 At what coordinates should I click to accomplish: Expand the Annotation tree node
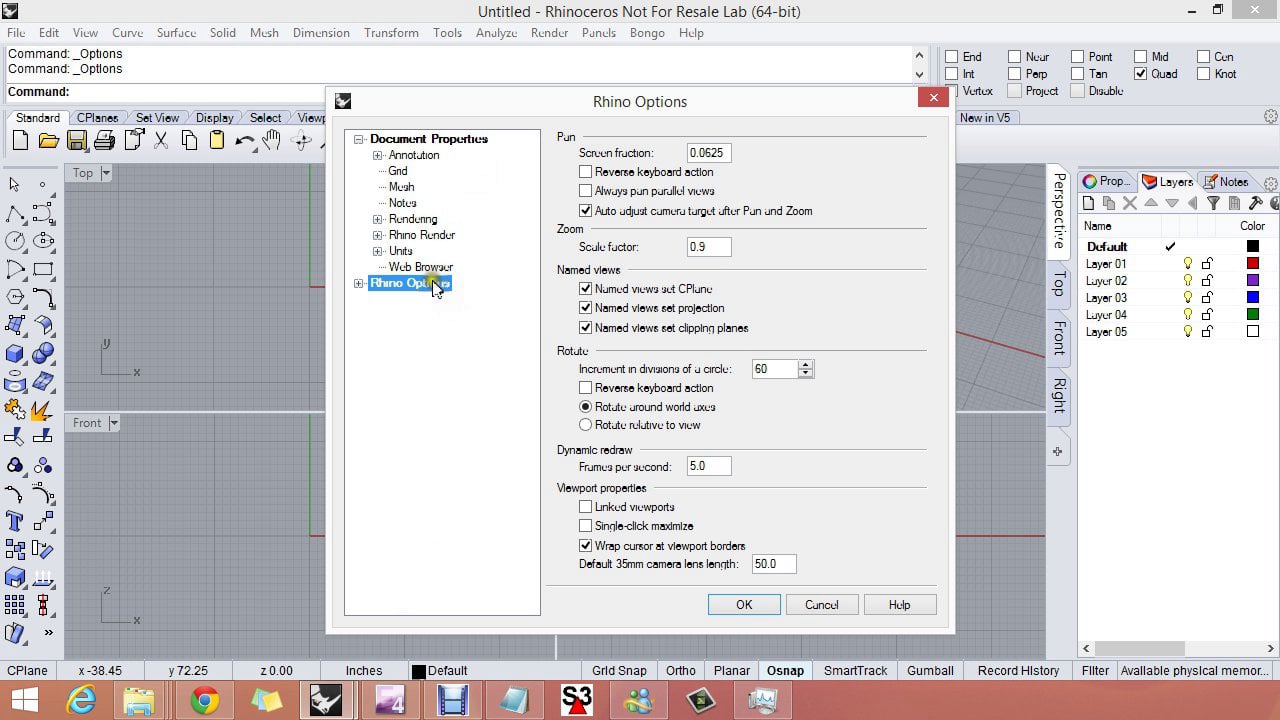[378, 155]
